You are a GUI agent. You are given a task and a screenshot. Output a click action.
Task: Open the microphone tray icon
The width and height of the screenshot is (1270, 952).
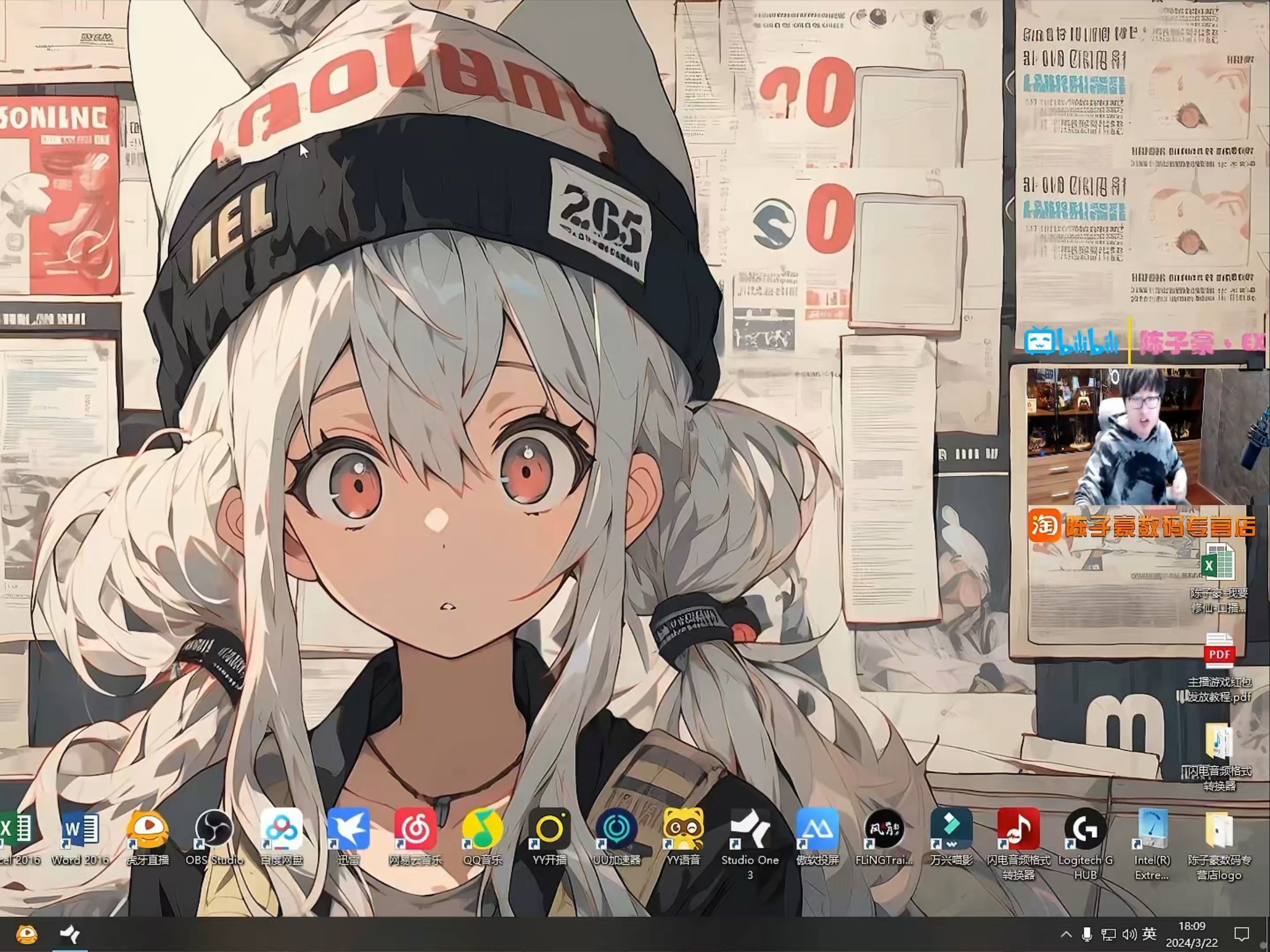[x=1086, y=934]
